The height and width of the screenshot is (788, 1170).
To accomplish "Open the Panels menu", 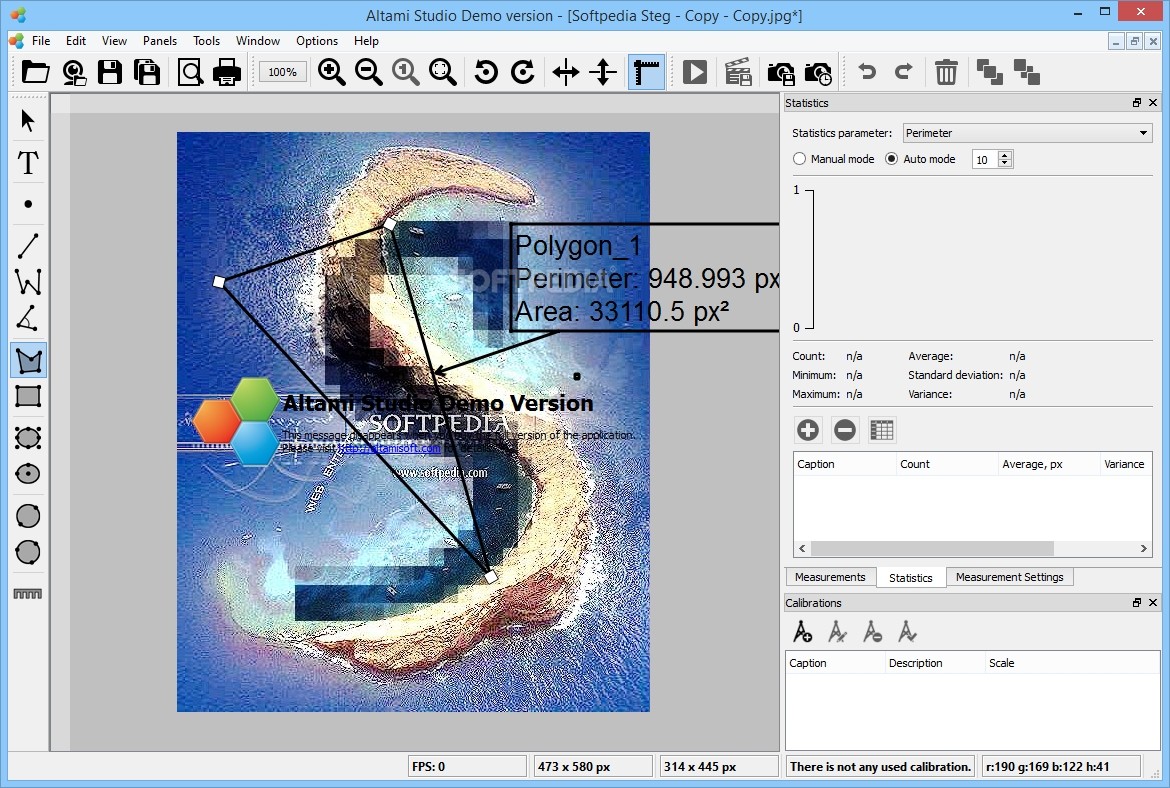I will coord(160,40).
